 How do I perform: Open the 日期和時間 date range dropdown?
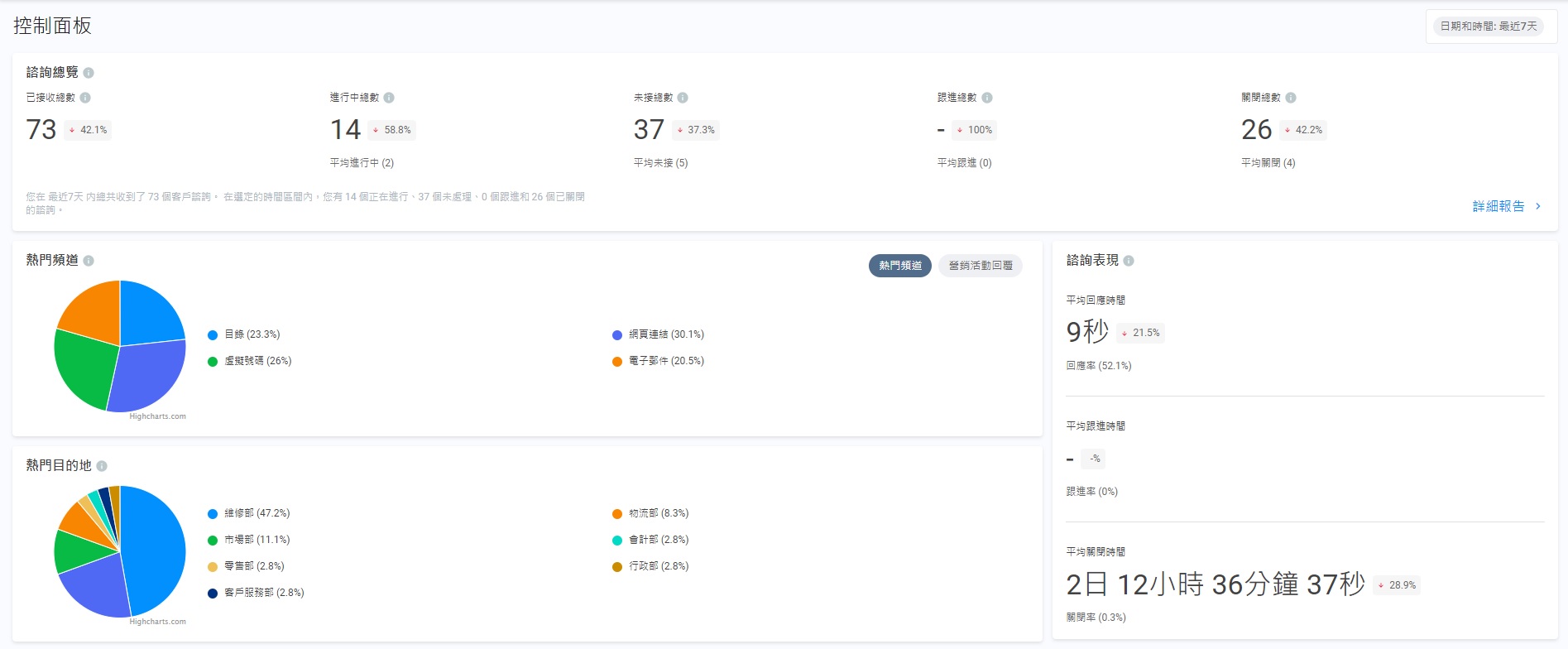click(1488, 26)
